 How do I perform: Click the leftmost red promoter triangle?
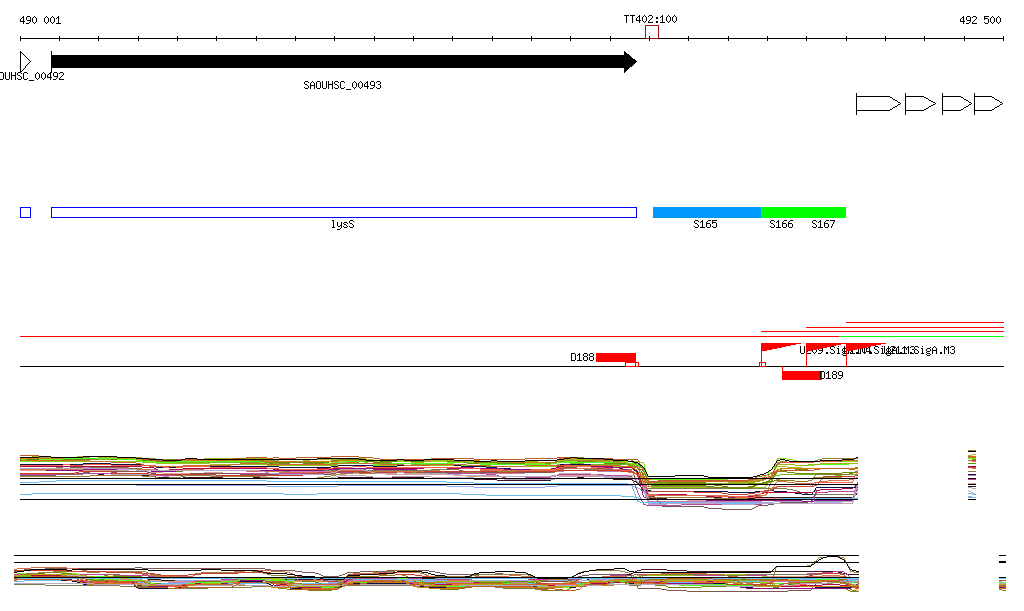point(774,348)
